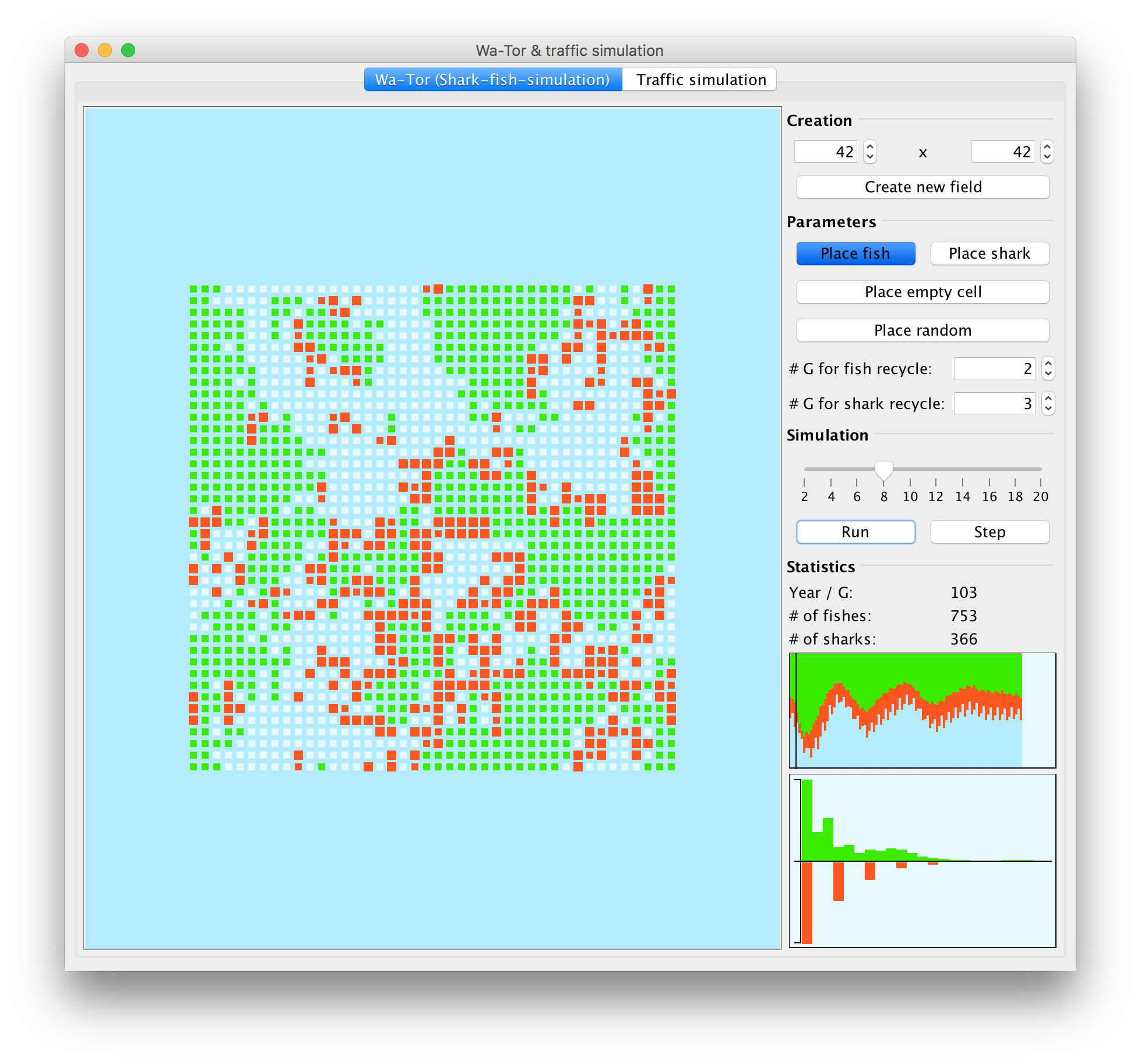Select the Place shark tool
Screen dimensions: 1141x1064
tap(990, 254)
